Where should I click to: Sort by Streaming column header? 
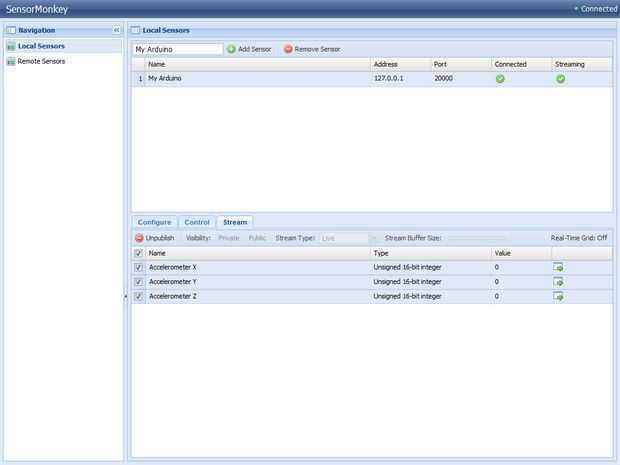click(582, 64)
